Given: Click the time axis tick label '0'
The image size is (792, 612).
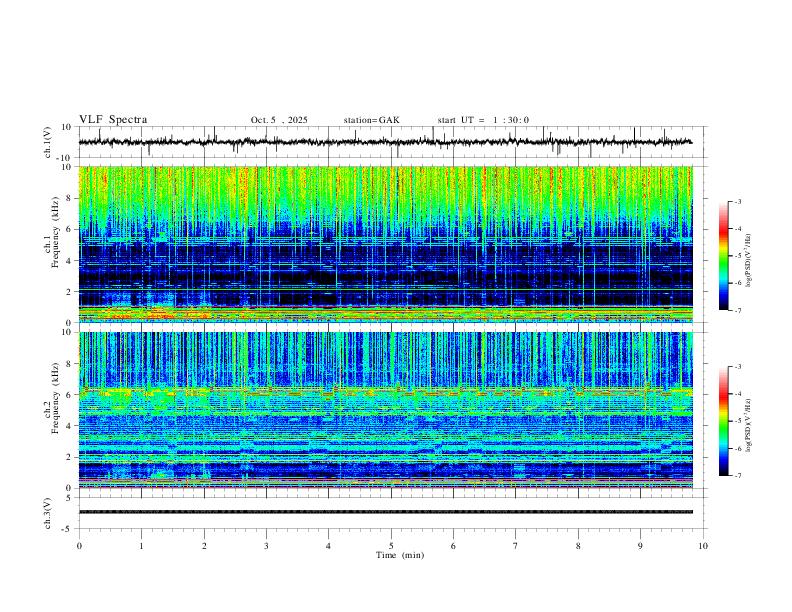Looking at the screenshot, I should click(x=79, y=546).
